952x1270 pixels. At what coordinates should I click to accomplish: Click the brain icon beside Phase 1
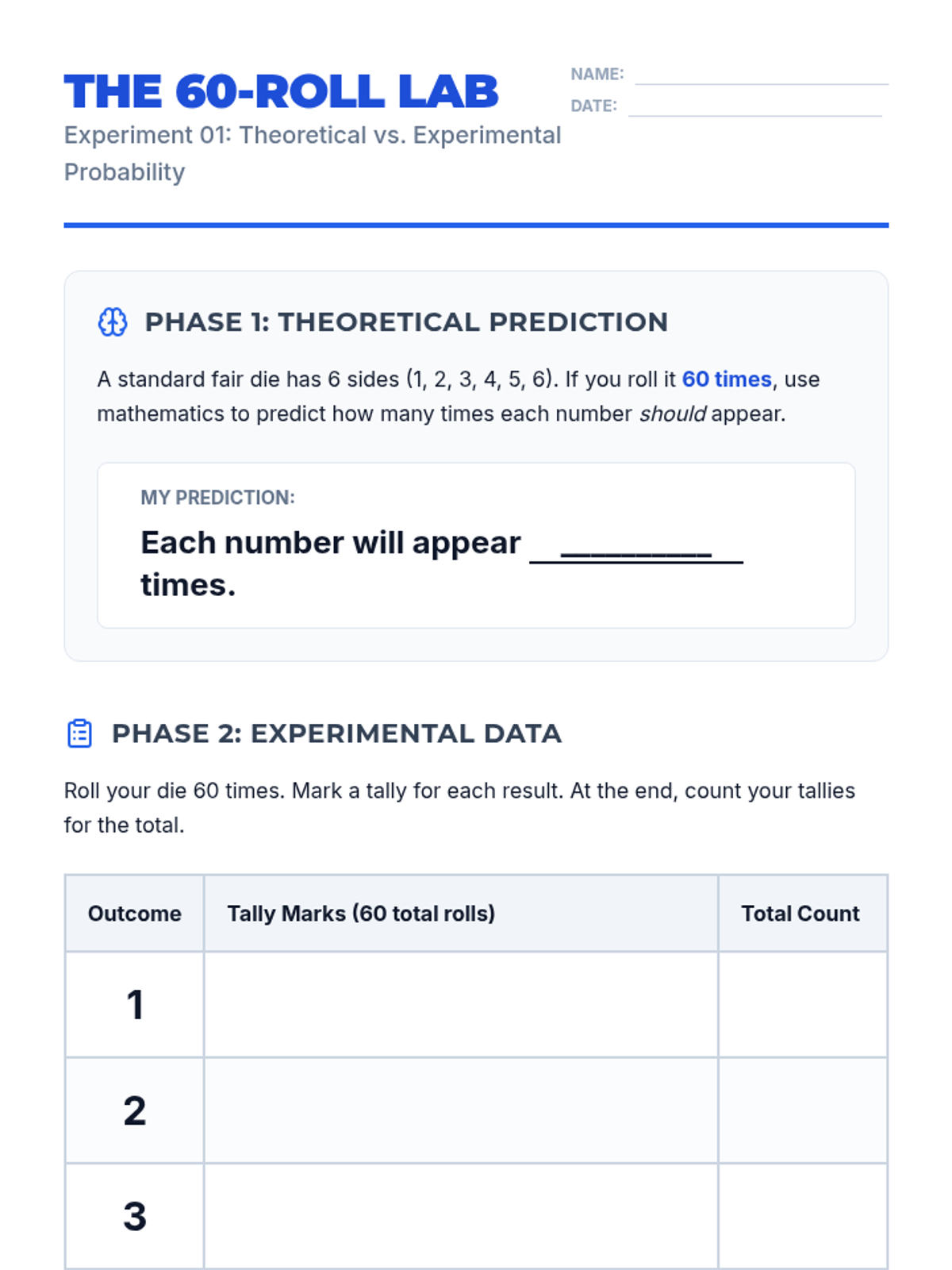tap(112, 322)
